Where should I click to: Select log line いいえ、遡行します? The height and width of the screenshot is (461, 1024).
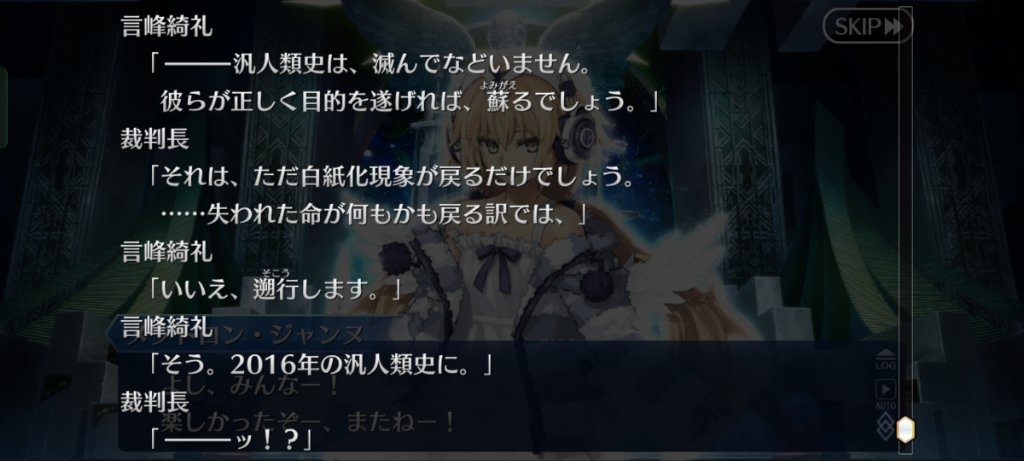(275, 290)
